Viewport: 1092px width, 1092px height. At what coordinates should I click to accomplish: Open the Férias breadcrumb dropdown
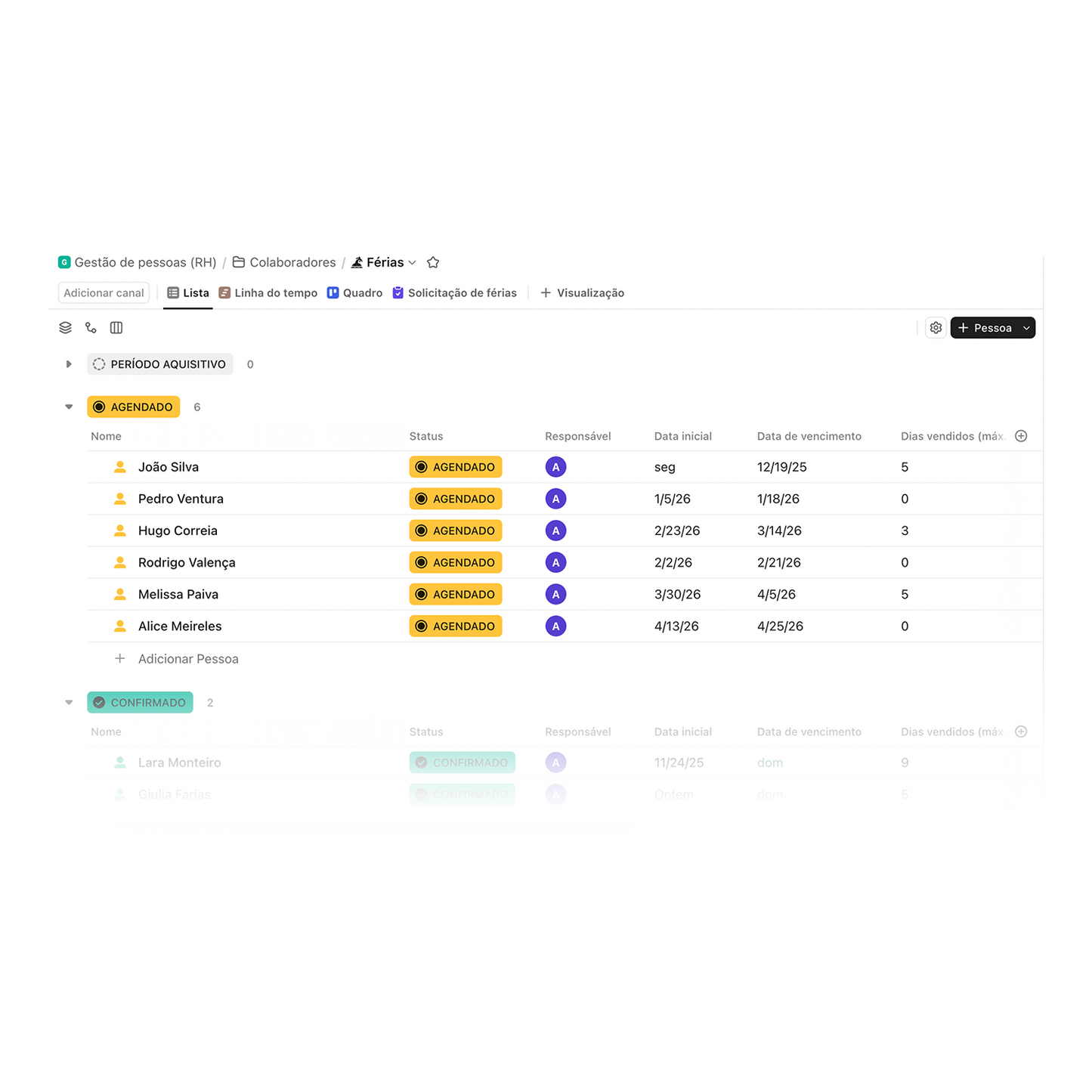412,263
